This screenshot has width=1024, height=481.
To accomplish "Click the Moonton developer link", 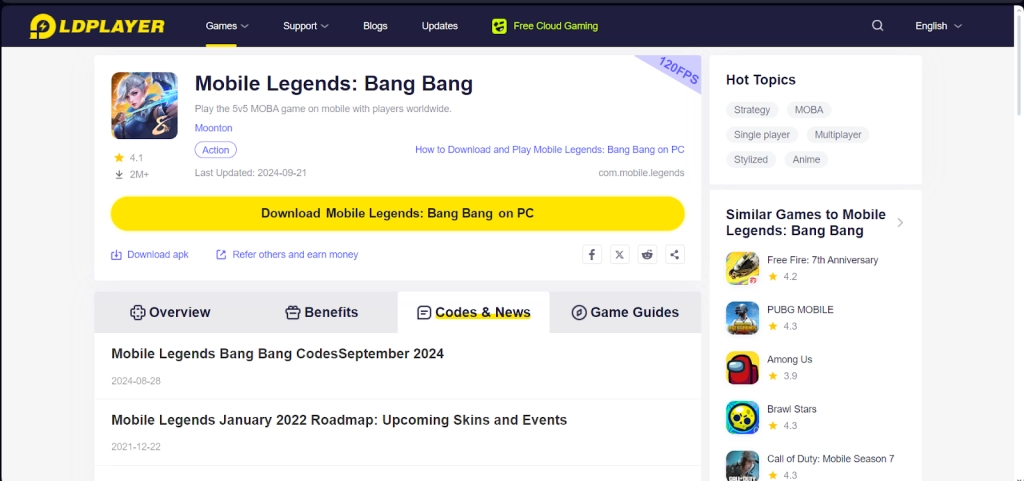I will click(214, 128).
